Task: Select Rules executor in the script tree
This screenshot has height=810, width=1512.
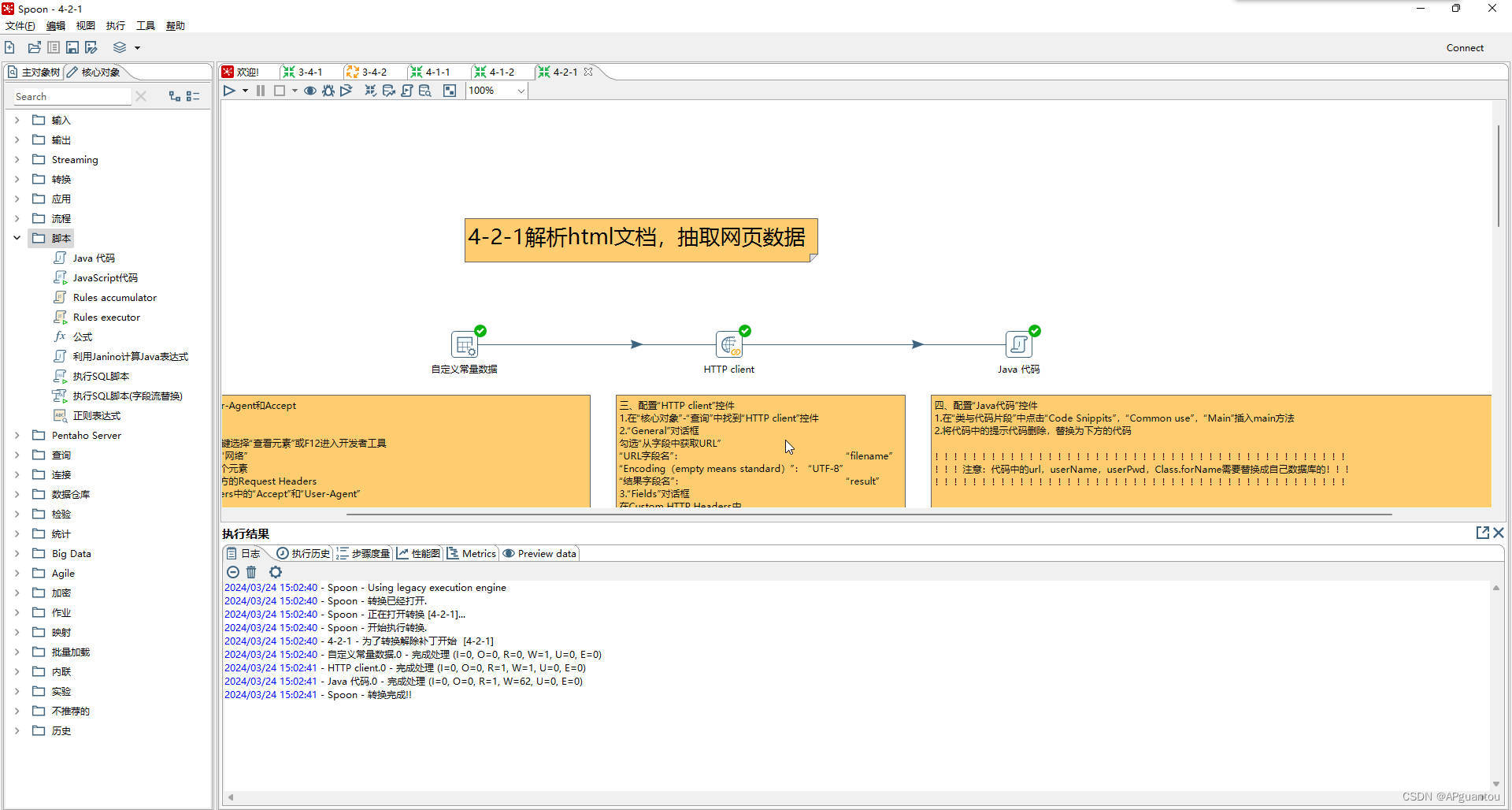Action: tap(106, 317)
